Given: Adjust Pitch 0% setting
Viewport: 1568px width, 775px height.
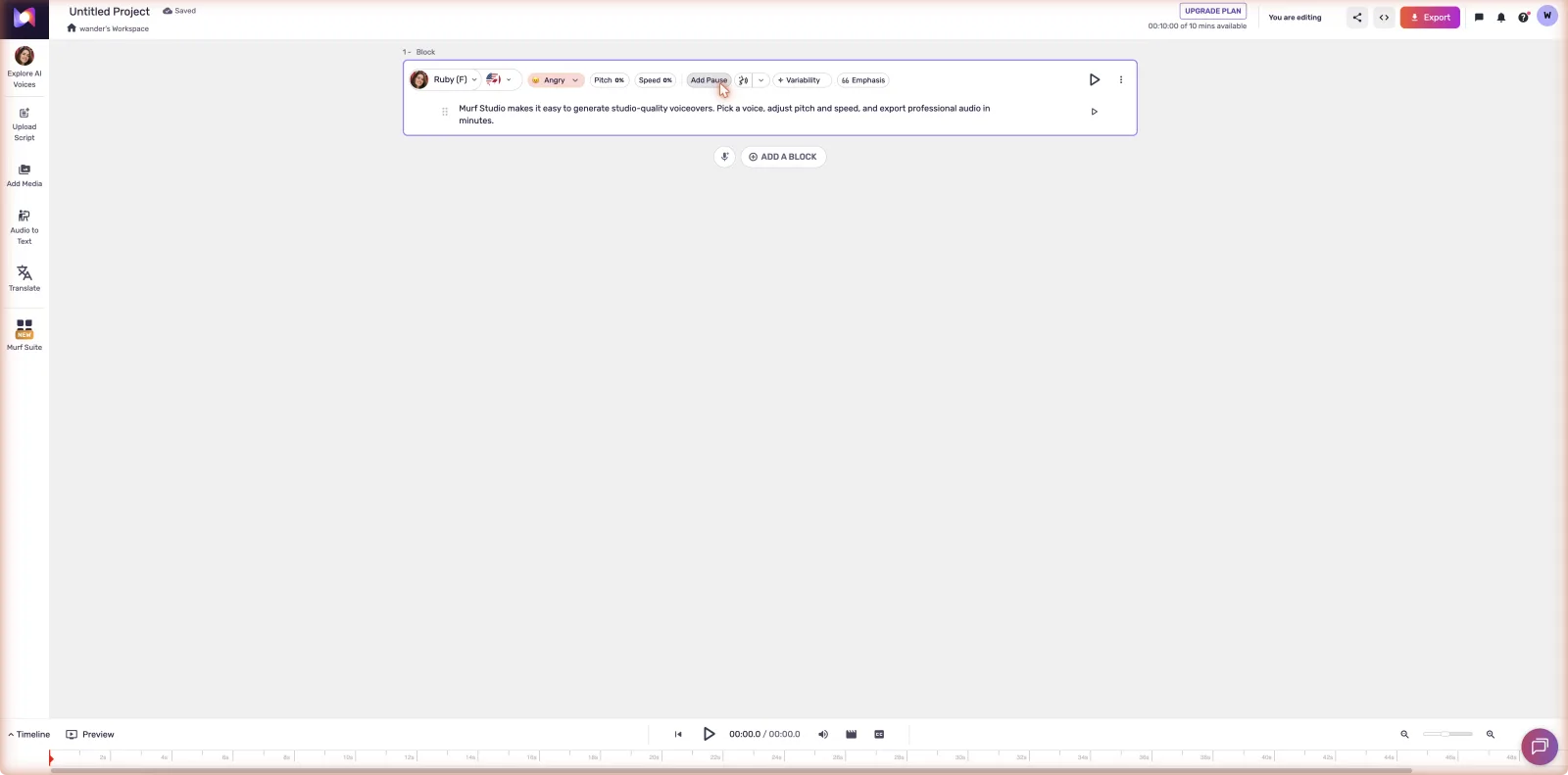Looking at the screenshot, I should click(x=609, y=80).
